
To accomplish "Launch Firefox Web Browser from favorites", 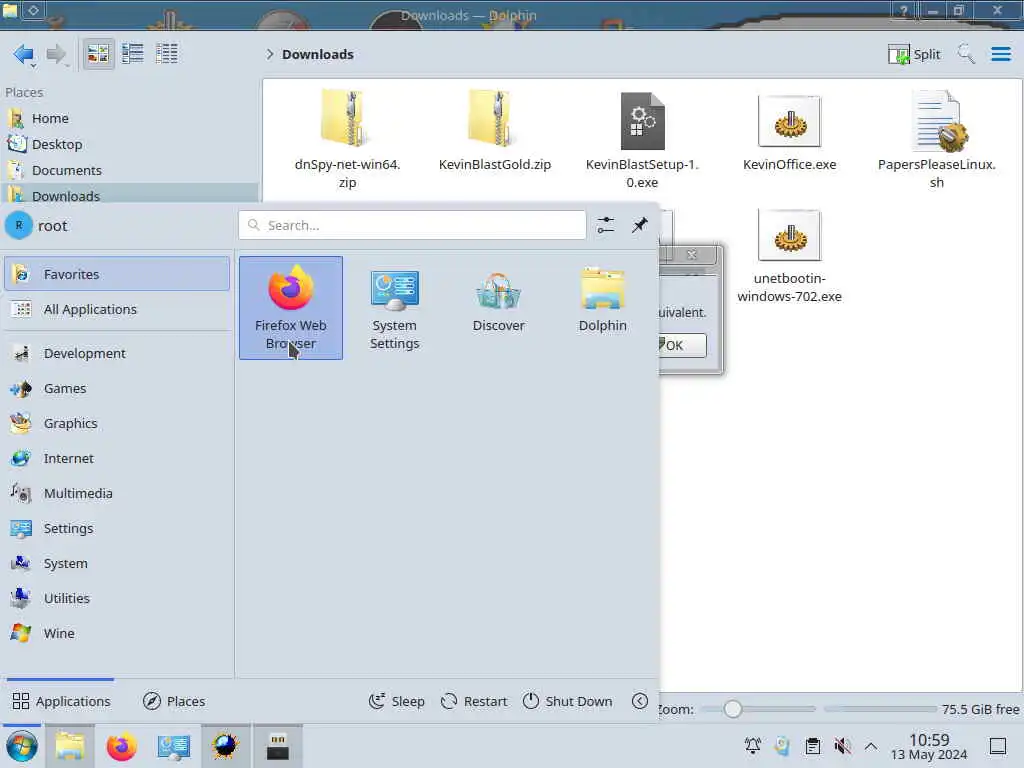I will (291, 308).
